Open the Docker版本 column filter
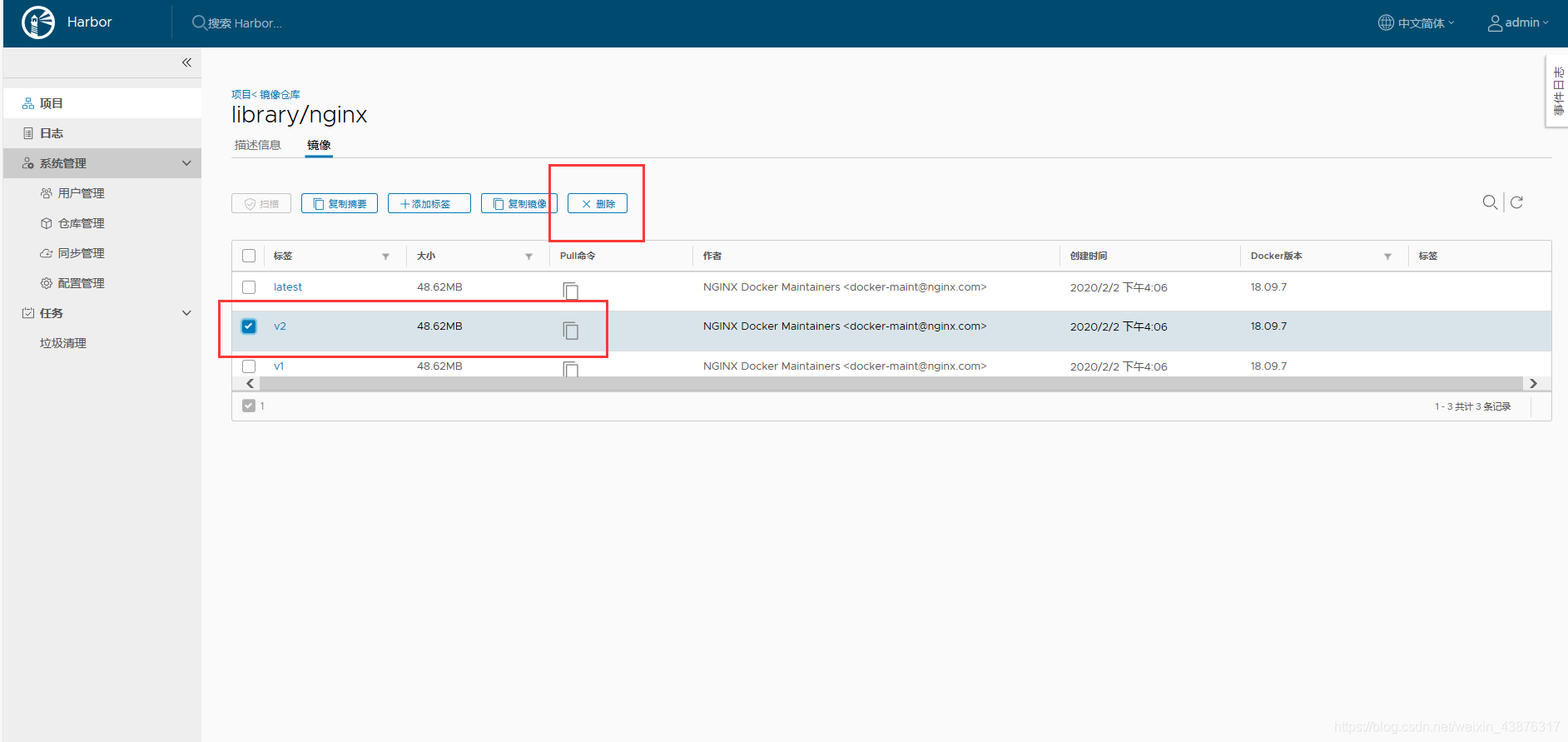 1387,256
